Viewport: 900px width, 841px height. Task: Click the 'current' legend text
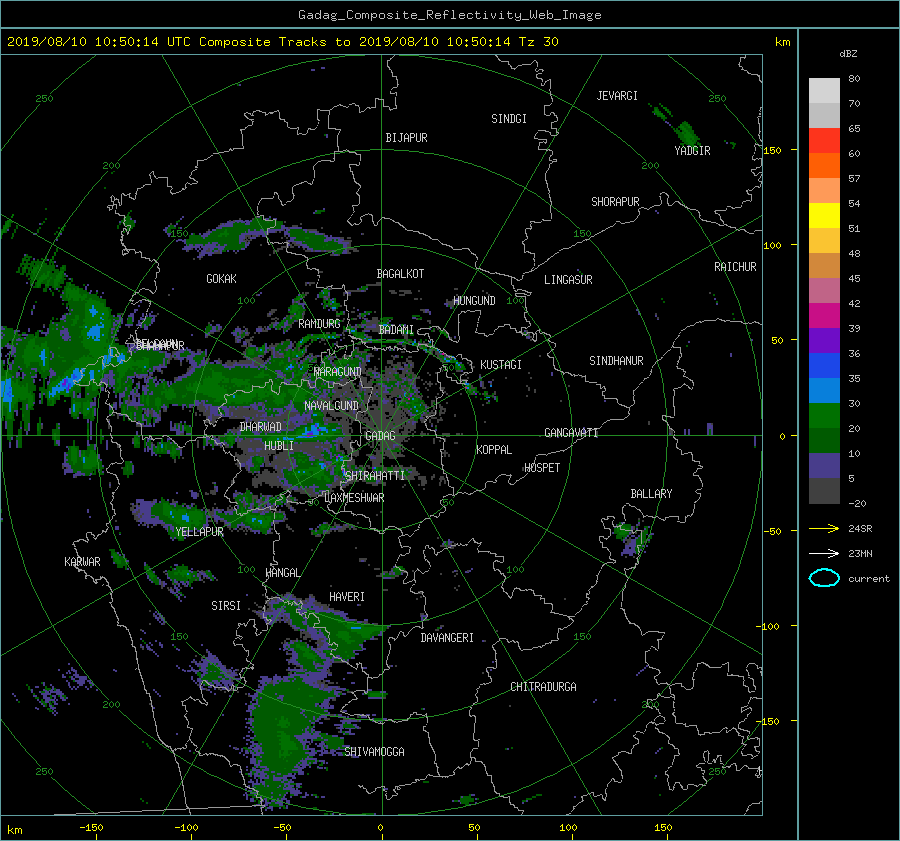869,579
